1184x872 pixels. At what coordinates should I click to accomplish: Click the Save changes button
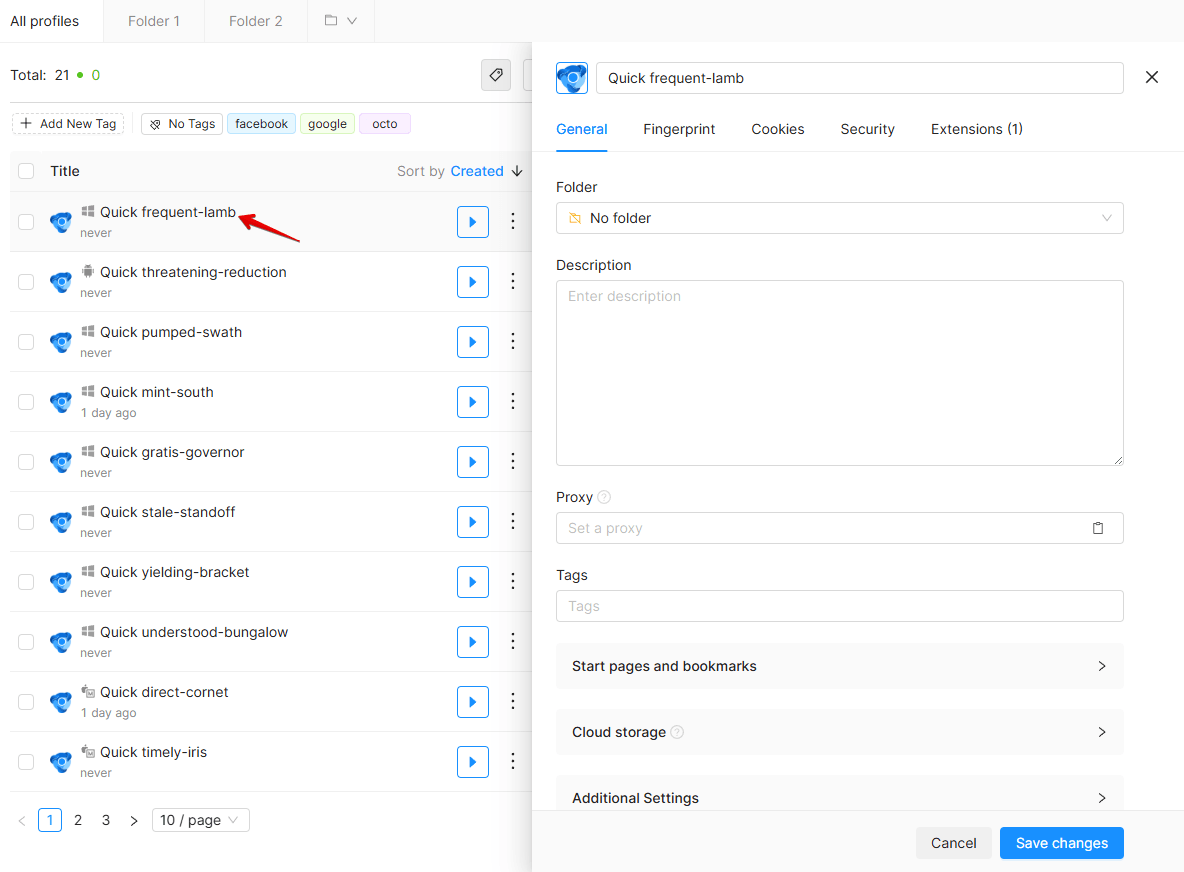coord(1062,843)
